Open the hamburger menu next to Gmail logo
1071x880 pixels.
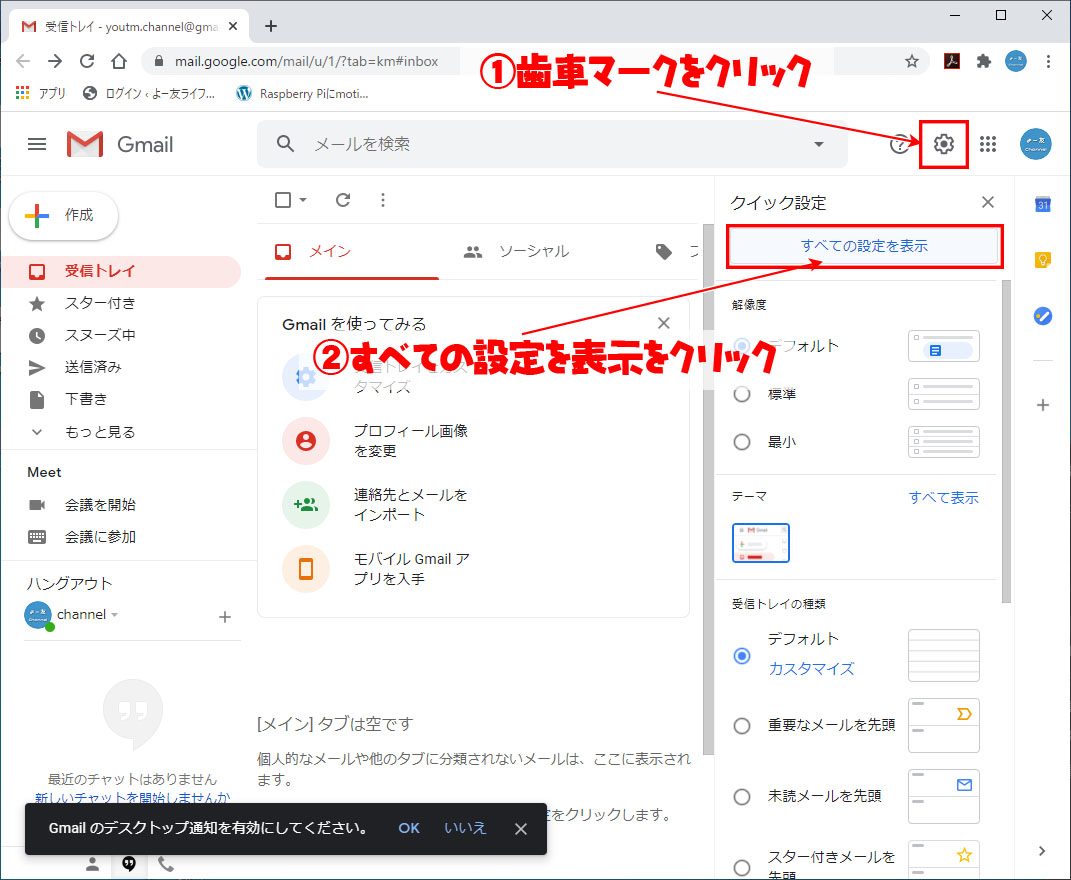[x=36, y=144]
